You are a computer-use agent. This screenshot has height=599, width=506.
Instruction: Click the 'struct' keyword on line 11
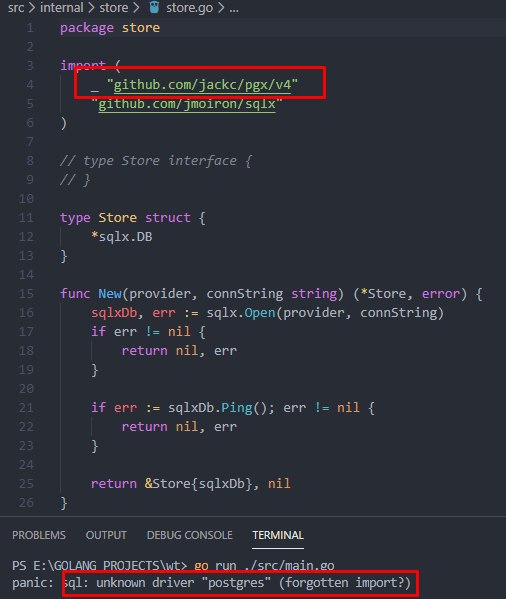click(x=167, y=218)
